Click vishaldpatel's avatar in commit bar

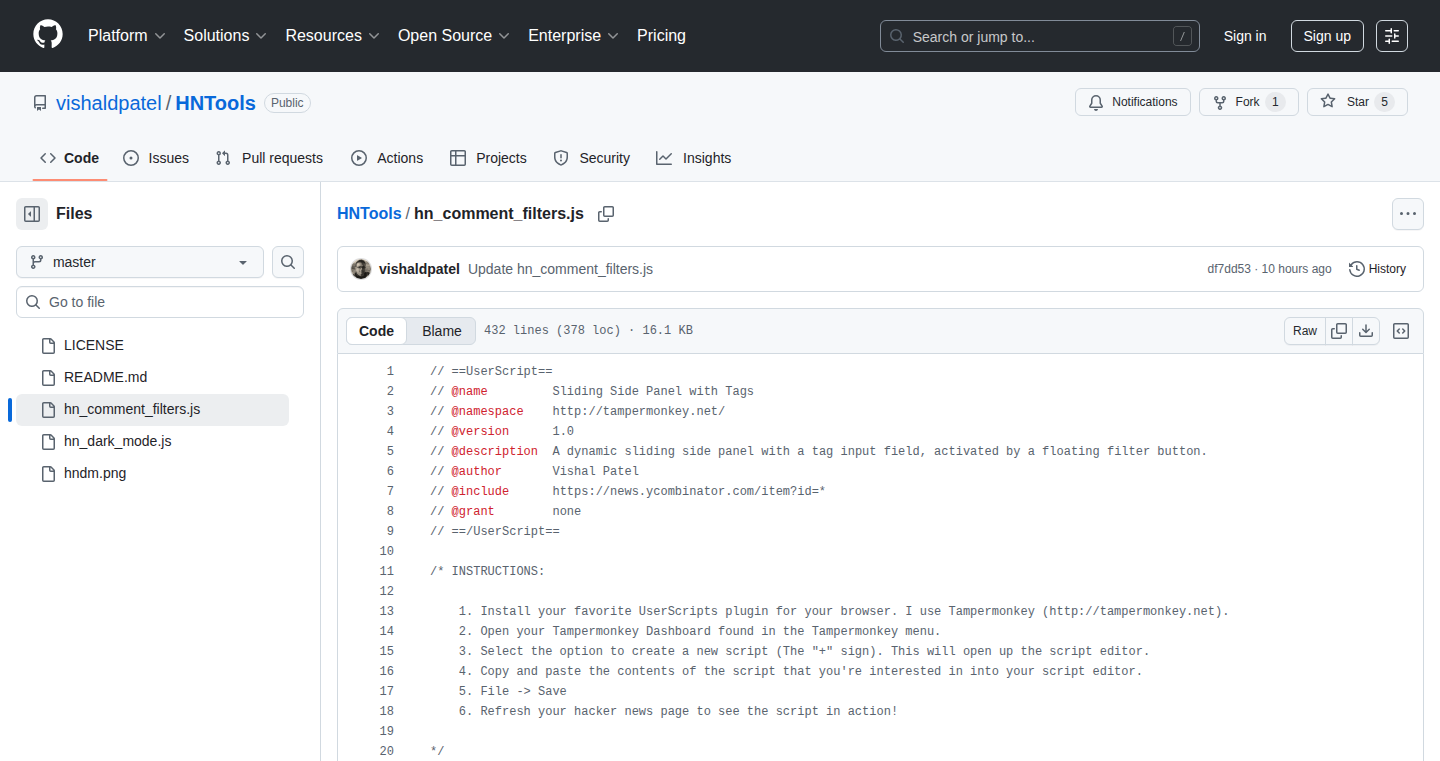[x=361, y=269]
